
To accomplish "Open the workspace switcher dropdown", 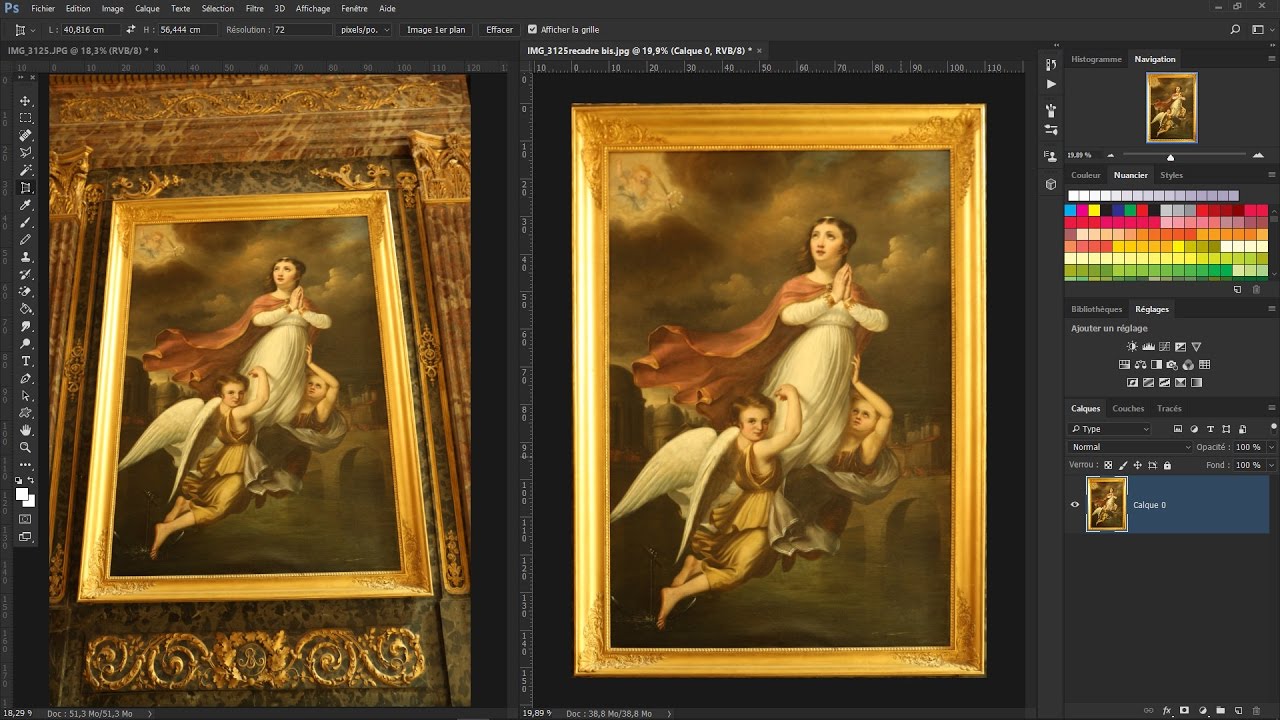I will click(x=1258, y=30).
